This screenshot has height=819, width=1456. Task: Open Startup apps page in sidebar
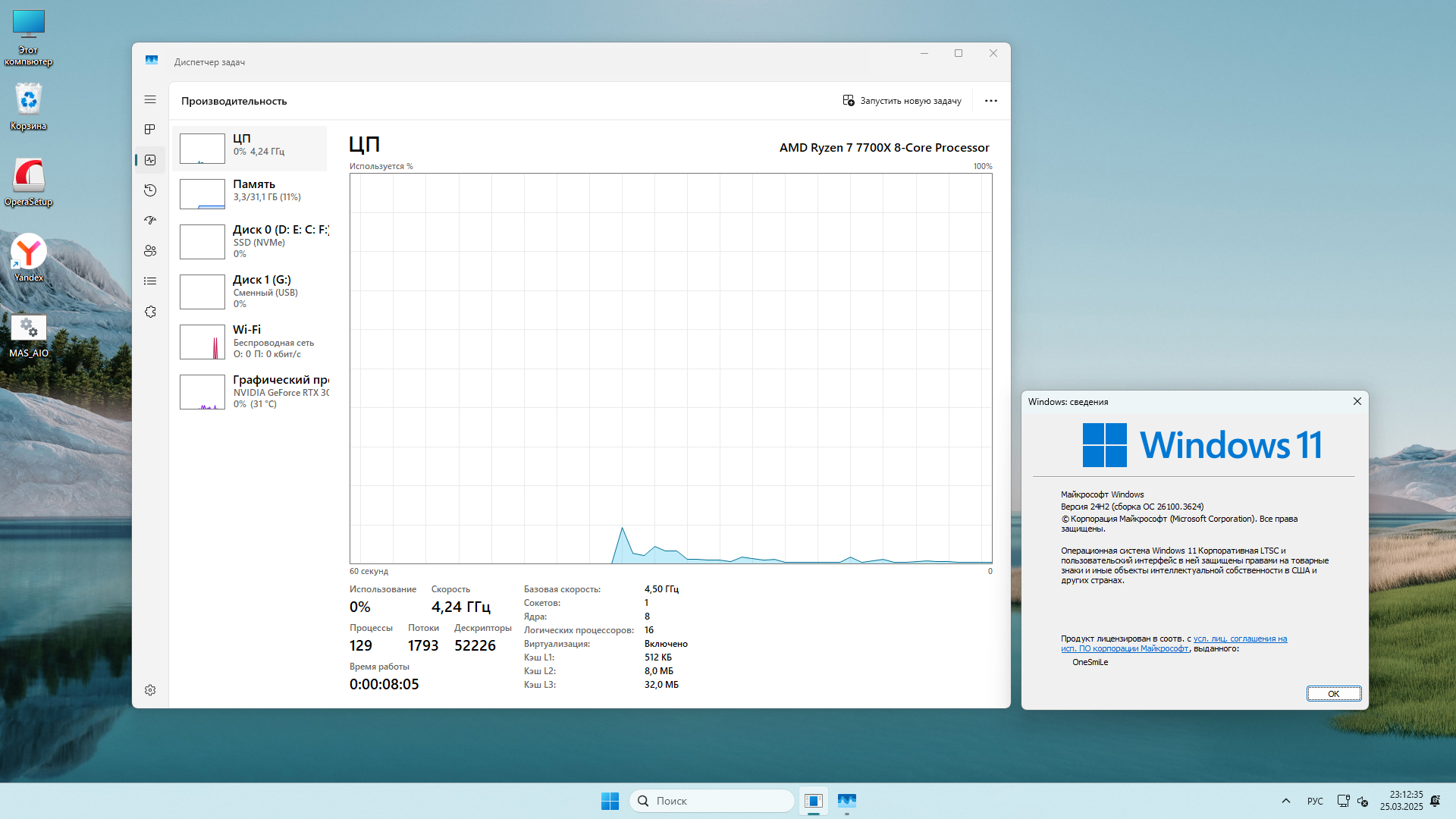150,221
